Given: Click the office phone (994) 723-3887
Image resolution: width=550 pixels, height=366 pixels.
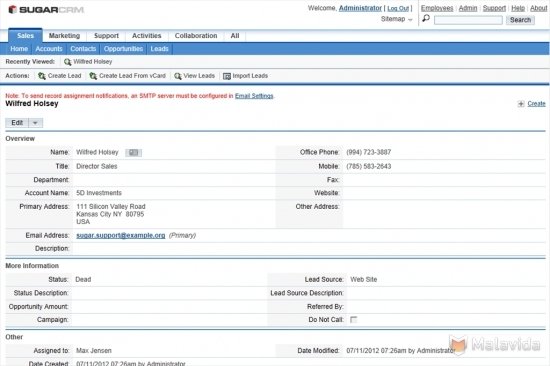Looking at the screenshot, I should [x=369, y=152].
